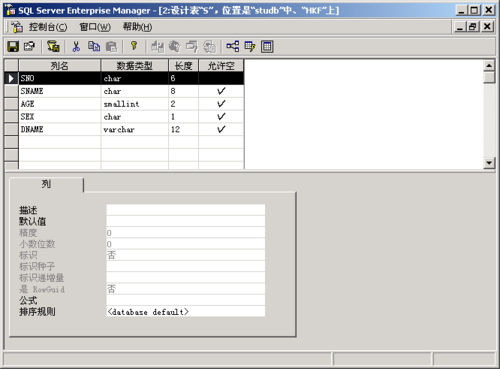Minimize the inner design table window
The height and width of the screenshot is (369, 500).
click(x=460, y=27)
